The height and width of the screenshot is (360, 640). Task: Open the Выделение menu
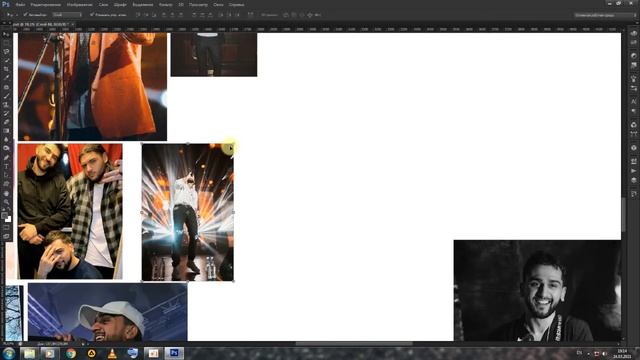[x=142, y=4]
